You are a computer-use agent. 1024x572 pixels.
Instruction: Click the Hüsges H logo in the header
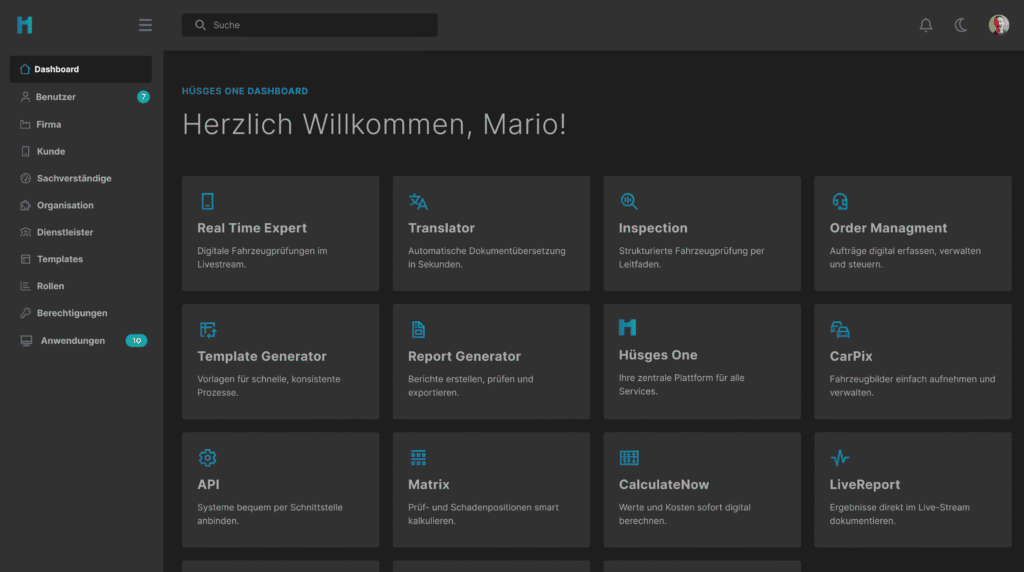click(25, 25)
